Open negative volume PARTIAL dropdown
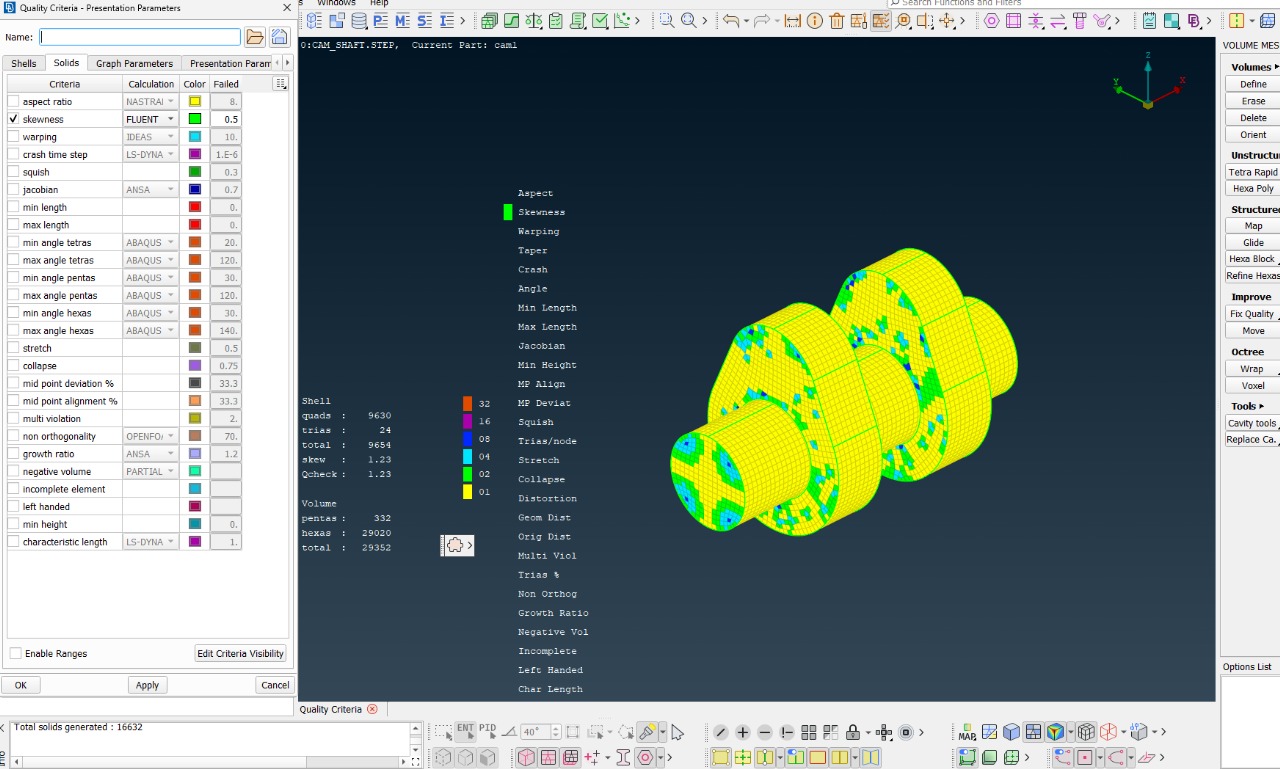 coord(151,471)
